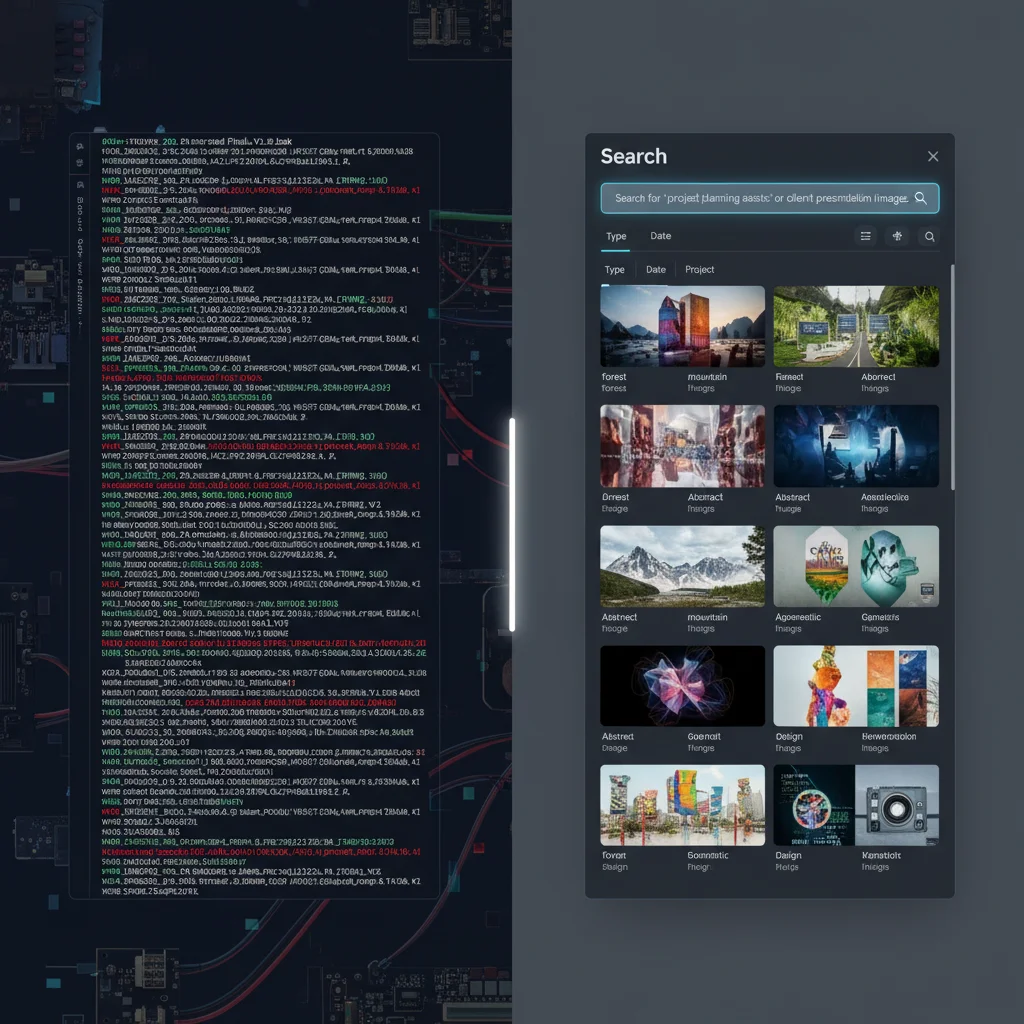1024x1024 pixels.
Task: Switch to the Type tab
Action: 615,236
